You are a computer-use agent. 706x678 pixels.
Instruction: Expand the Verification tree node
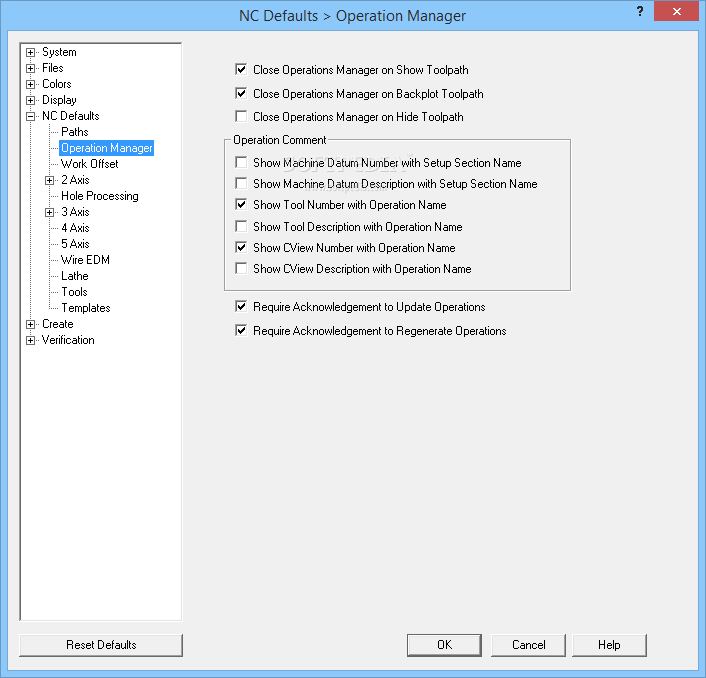30,340
